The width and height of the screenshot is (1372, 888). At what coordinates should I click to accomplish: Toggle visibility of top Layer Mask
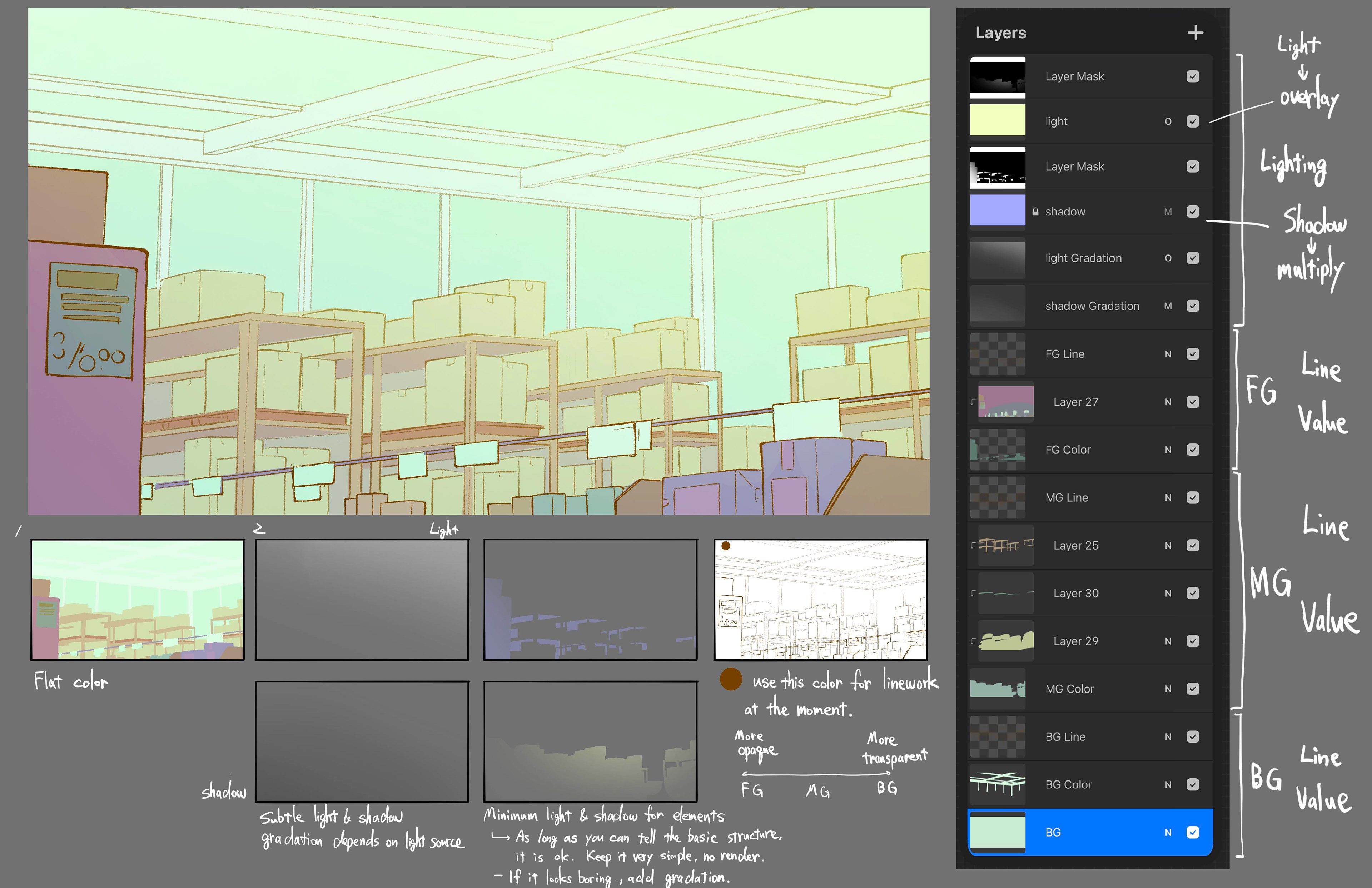[x=1193, y=77]
